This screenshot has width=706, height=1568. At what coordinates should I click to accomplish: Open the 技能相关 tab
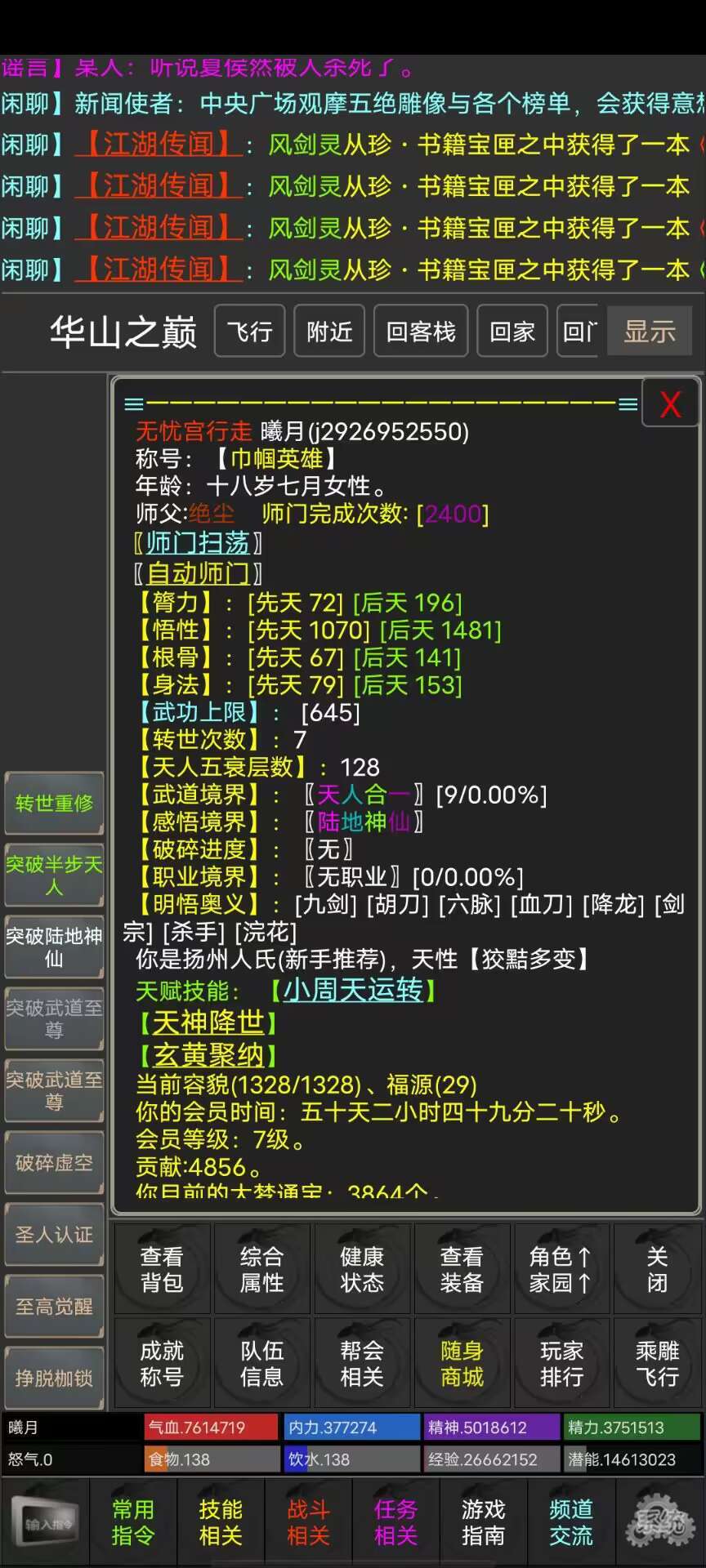point(221,1522)
